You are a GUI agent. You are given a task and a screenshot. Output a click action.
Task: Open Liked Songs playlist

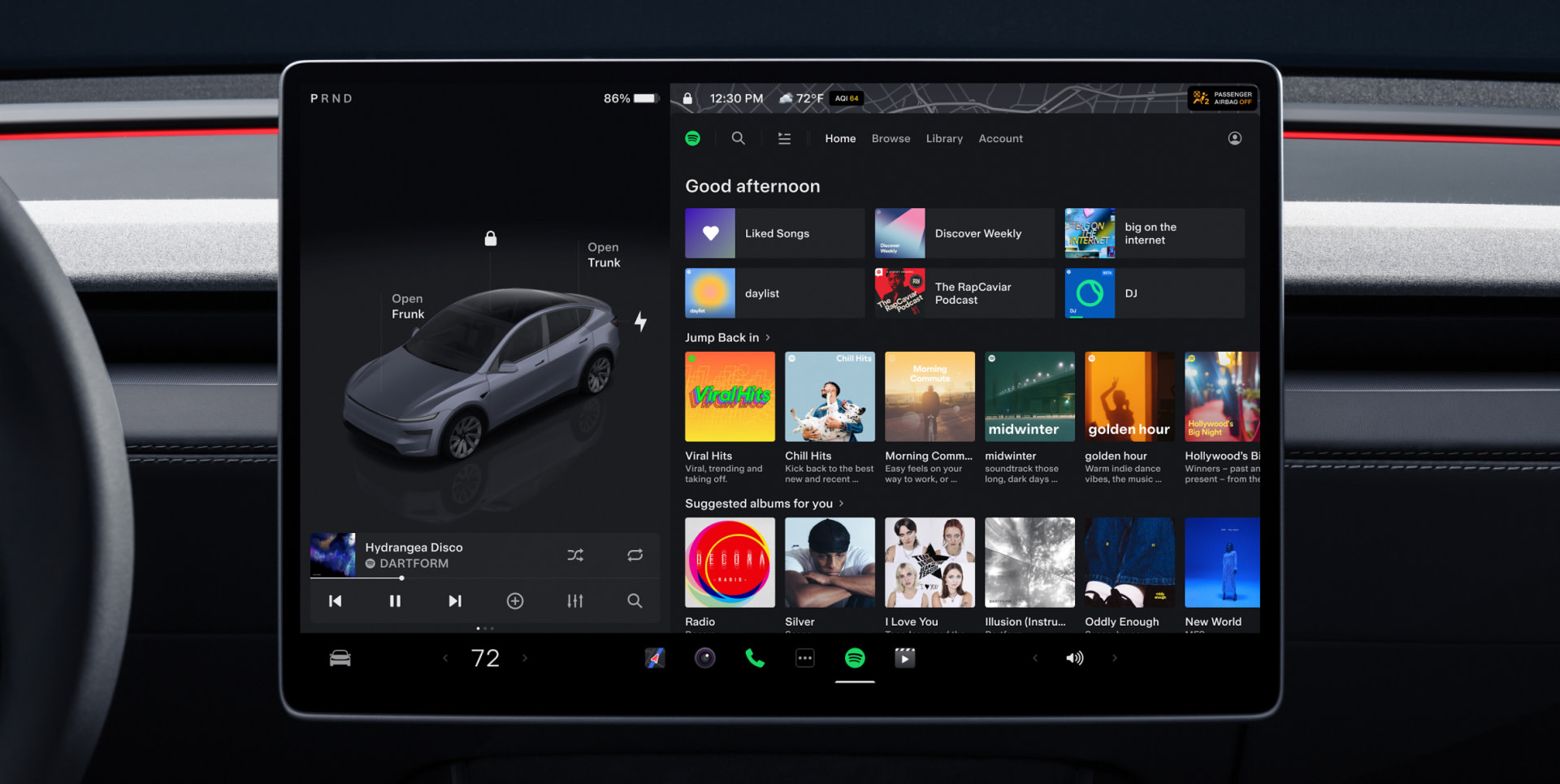coord(775,233)
